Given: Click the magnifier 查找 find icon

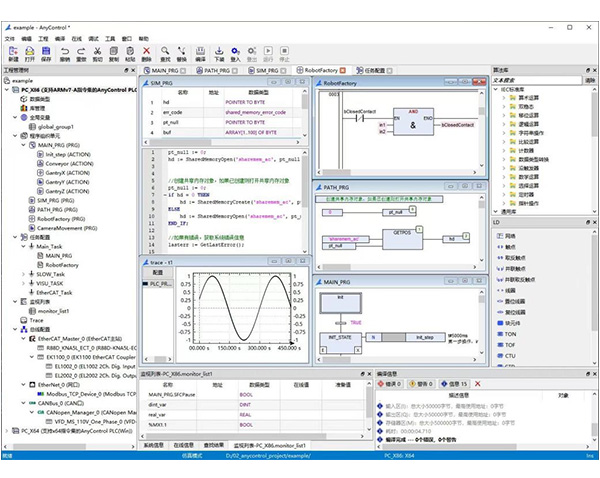Looking at the screenshot, I should tap(165, 54).
